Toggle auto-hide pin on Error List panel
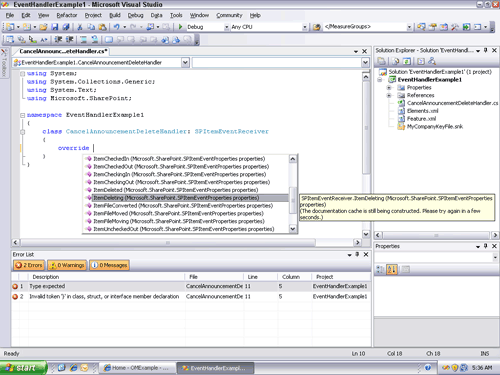Screen dimensions: 500x375 [357, 254]
